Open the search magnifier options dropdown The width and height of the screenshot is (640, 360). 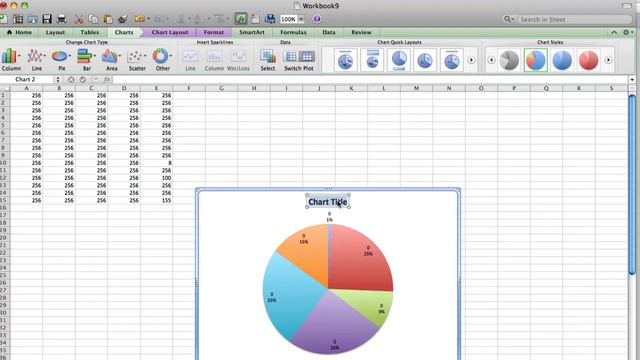[x=509, y=19]
